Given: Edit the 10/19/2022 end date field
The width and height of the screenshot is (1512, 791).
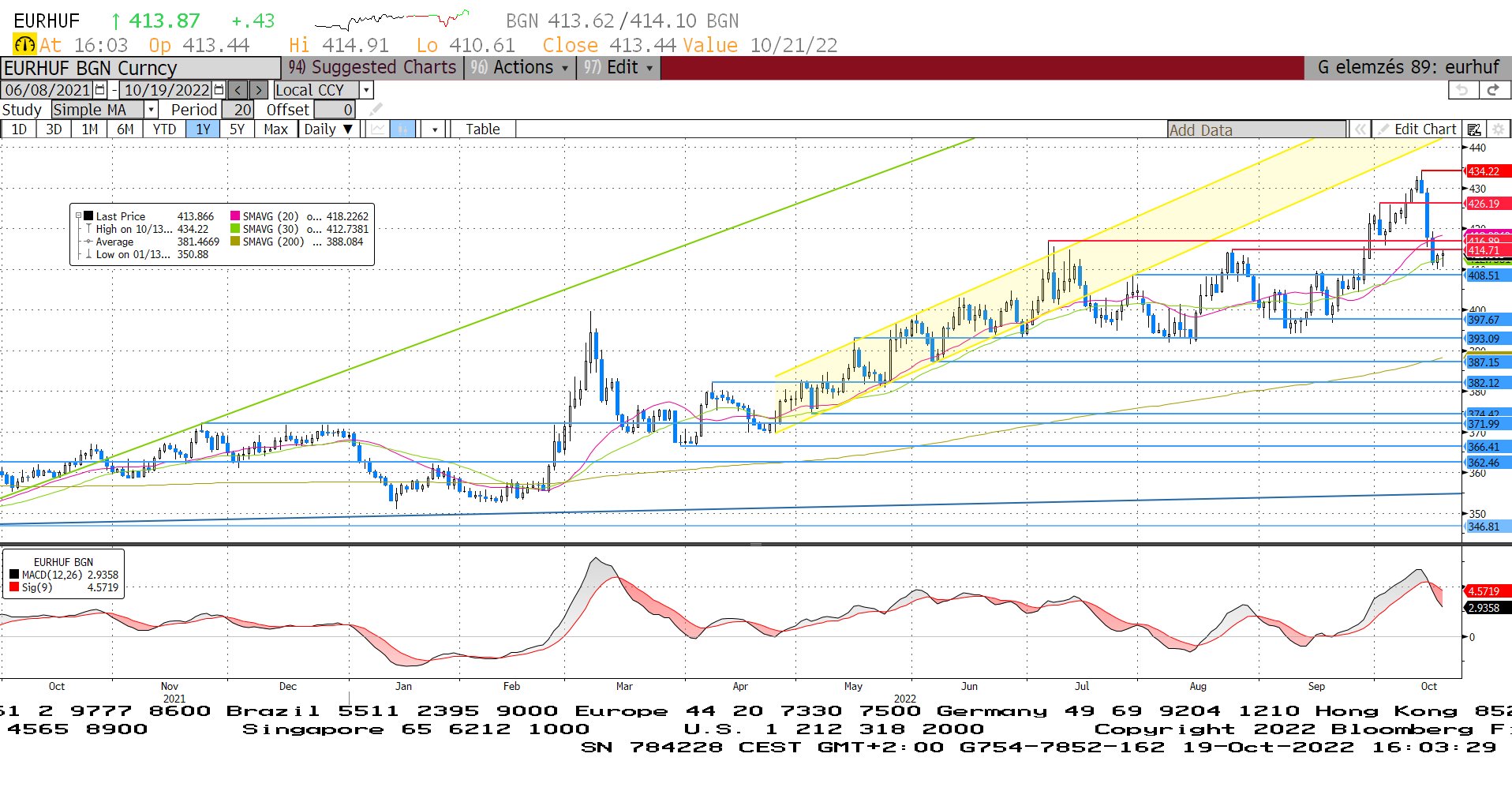Looking at the screenshot, I should pyautogui.click(x=167, y=90).
